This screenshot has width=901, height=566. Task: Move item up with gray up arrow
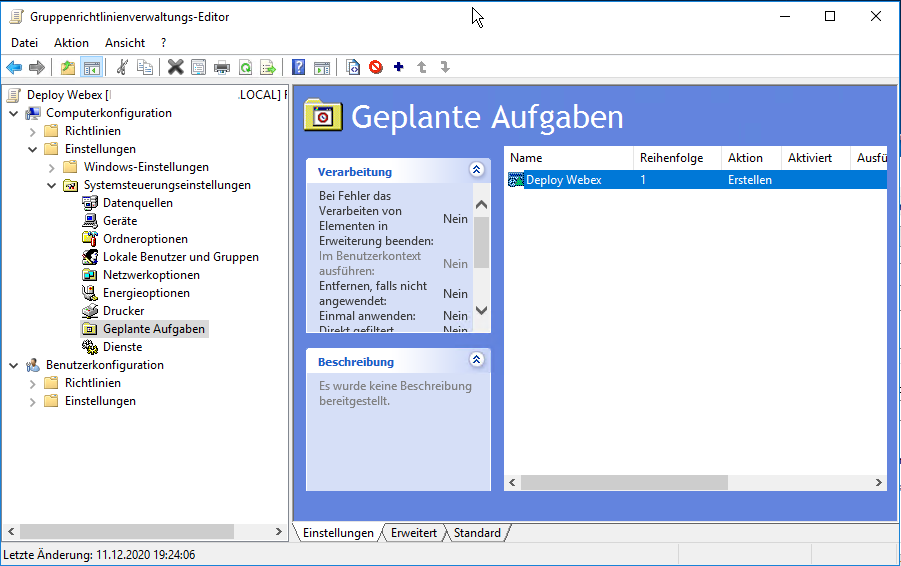point(422,67)
